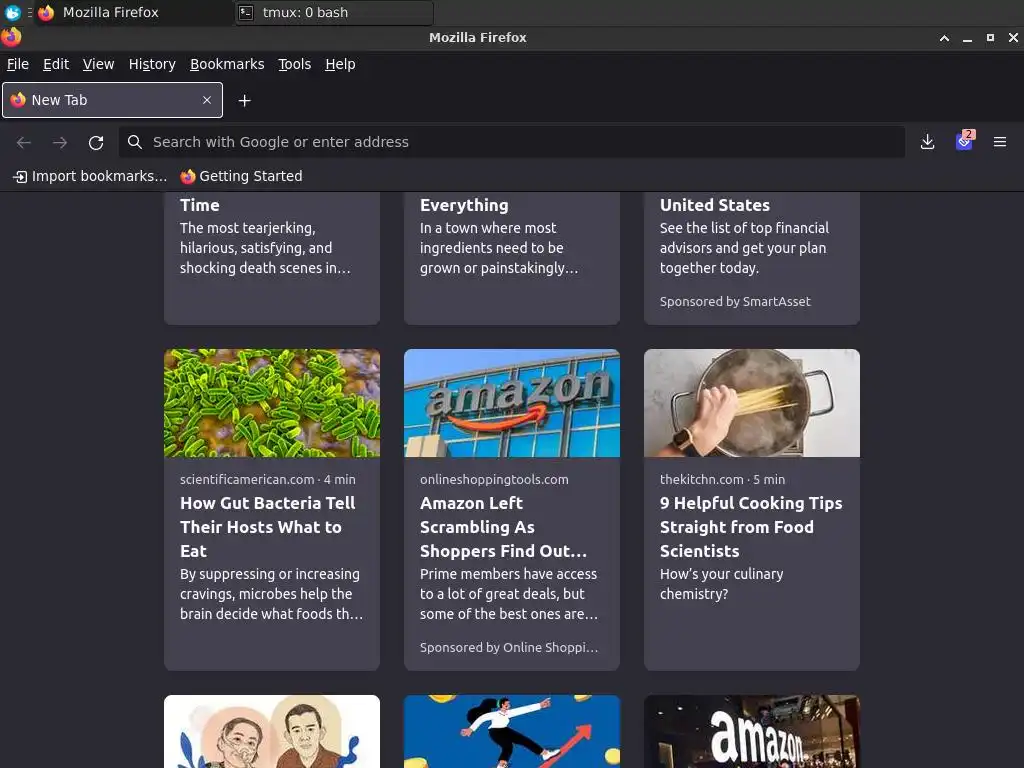The image size is (1024, 768).
Task: Click the search magnifier in address bar
Action: [135, 142]
